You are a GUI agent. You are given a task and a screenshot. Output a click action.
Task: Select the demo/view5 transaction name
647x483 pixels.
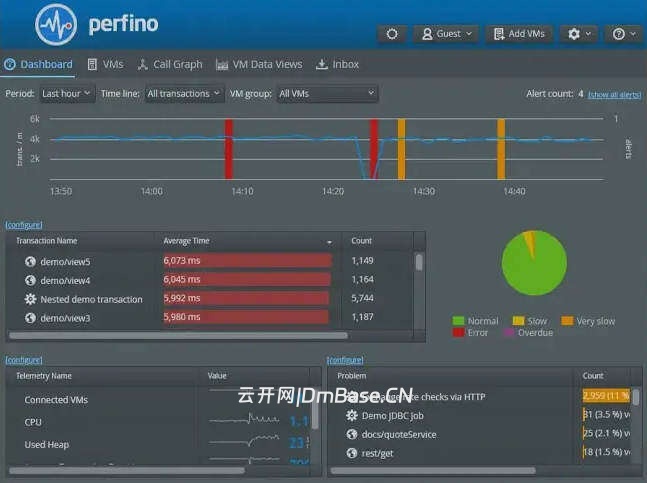click(x=65, y=262)
